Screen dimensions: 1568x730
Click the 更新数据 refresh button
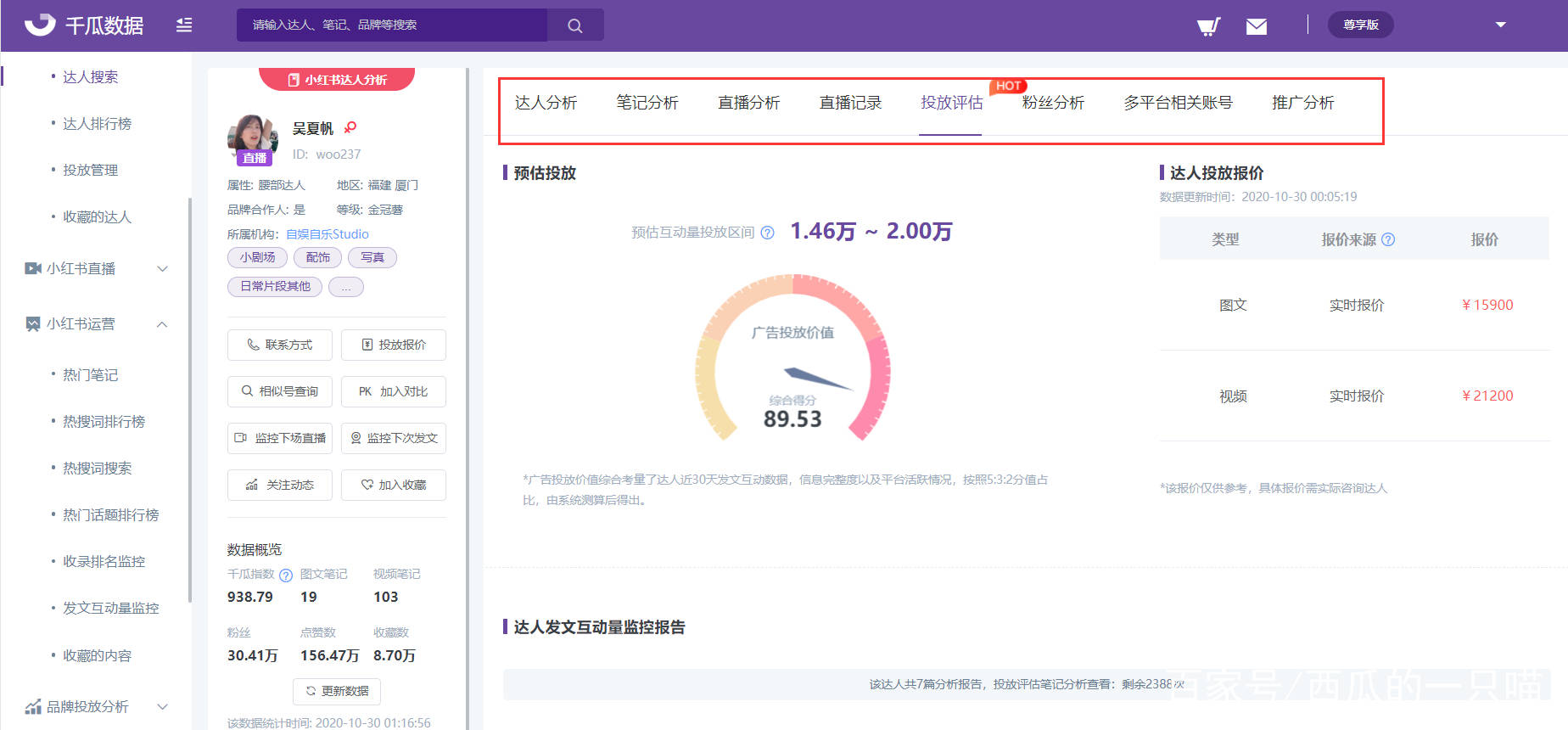tap(337, 691)
